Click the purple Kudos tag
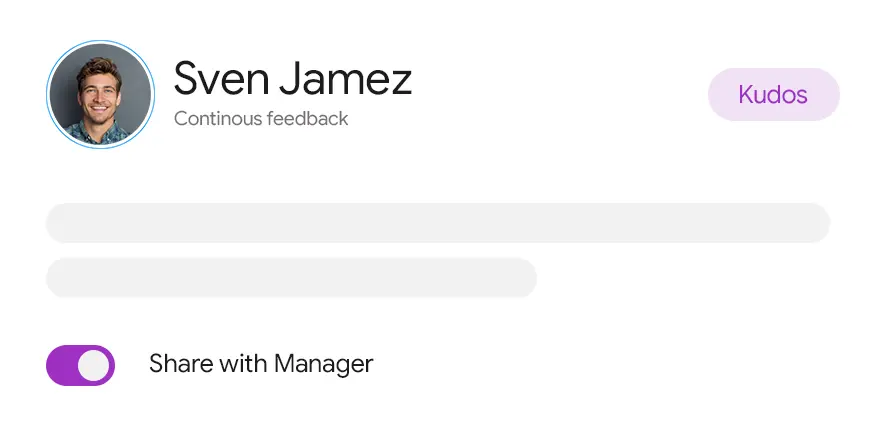The width and height of the screenshot is (896, 439). [x=773, y=95]
